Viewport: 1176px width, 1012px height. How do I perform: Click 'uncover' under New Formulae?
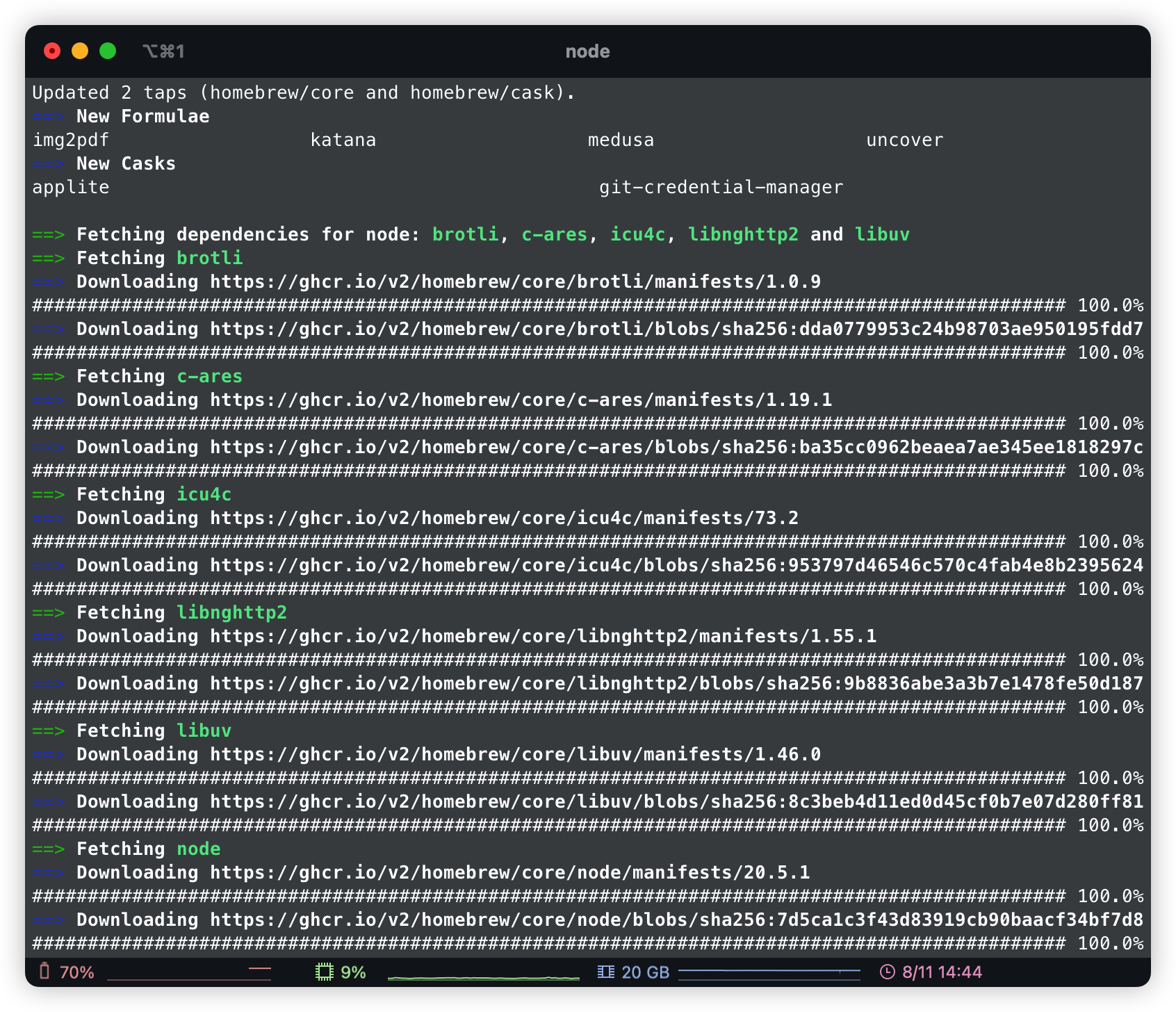pos(904,140)
